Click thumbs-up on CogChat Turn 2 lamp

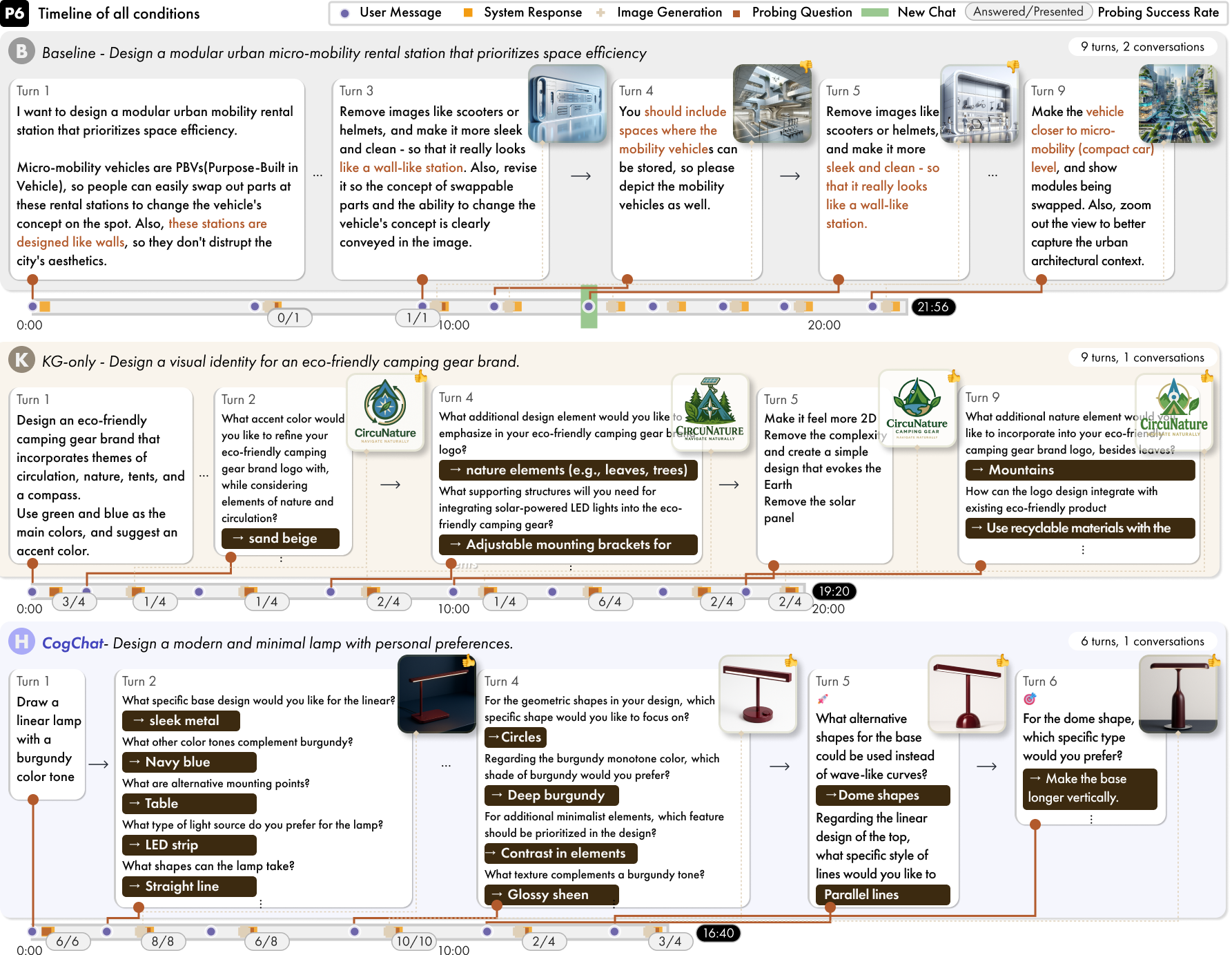[x=469, y=661]
